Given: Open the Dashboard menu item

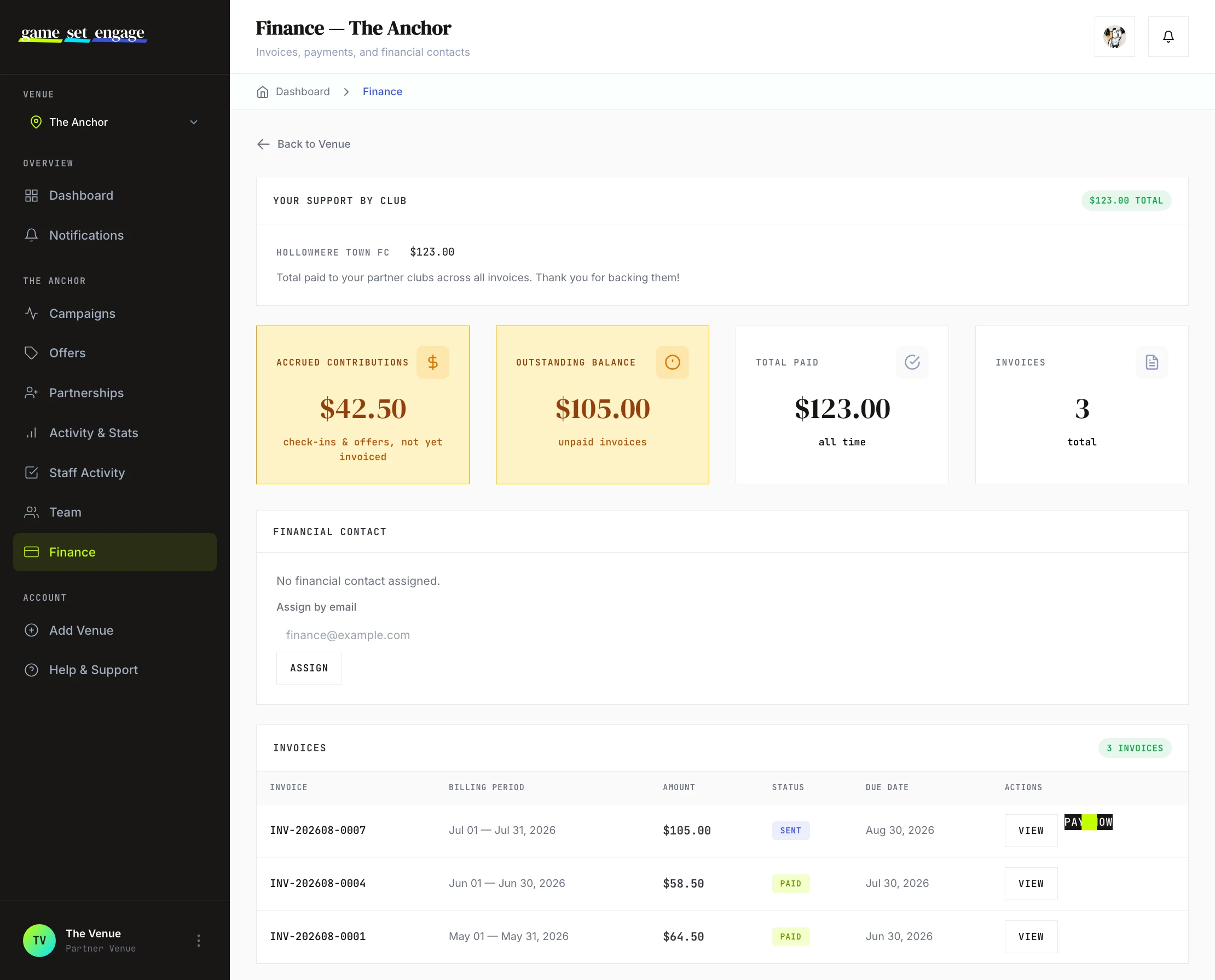Looking at the screenshot, I should (x=114, y=195).
